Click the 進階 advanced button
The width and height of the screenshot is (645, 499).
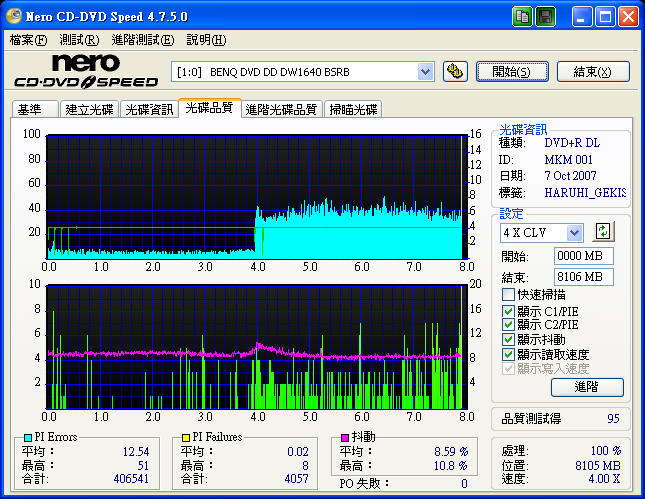pyautogui.click(x=587, y=387)
